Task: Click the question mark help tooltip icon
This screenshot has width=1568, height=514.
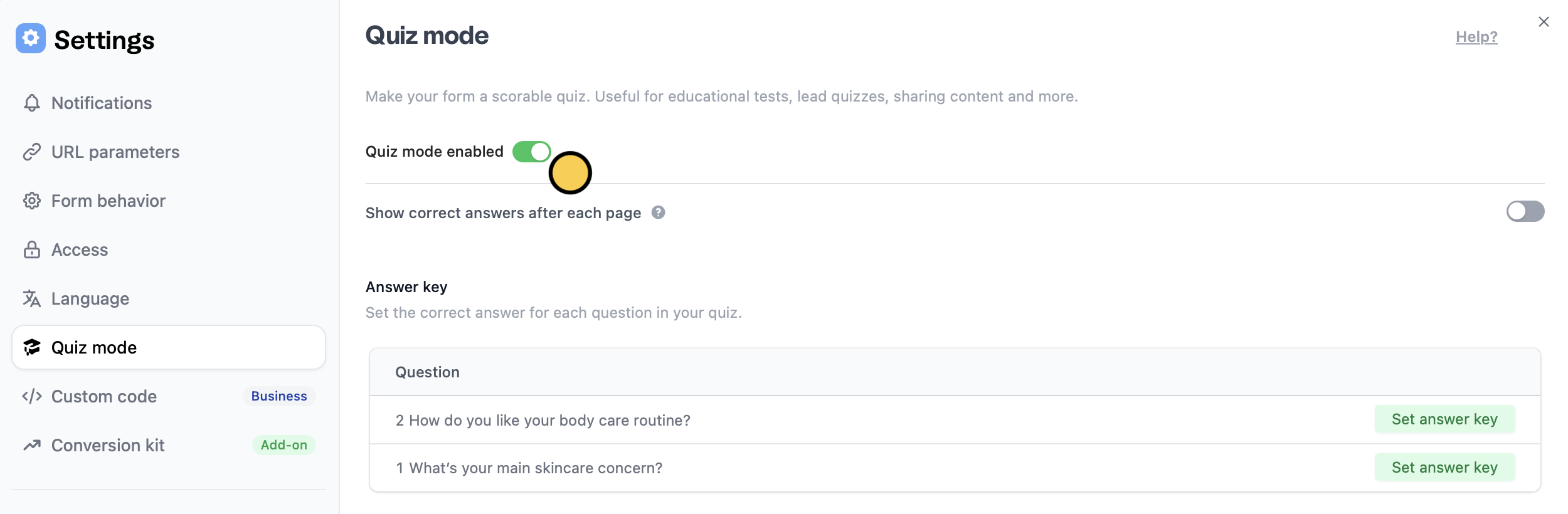Action: pos(658,212)
